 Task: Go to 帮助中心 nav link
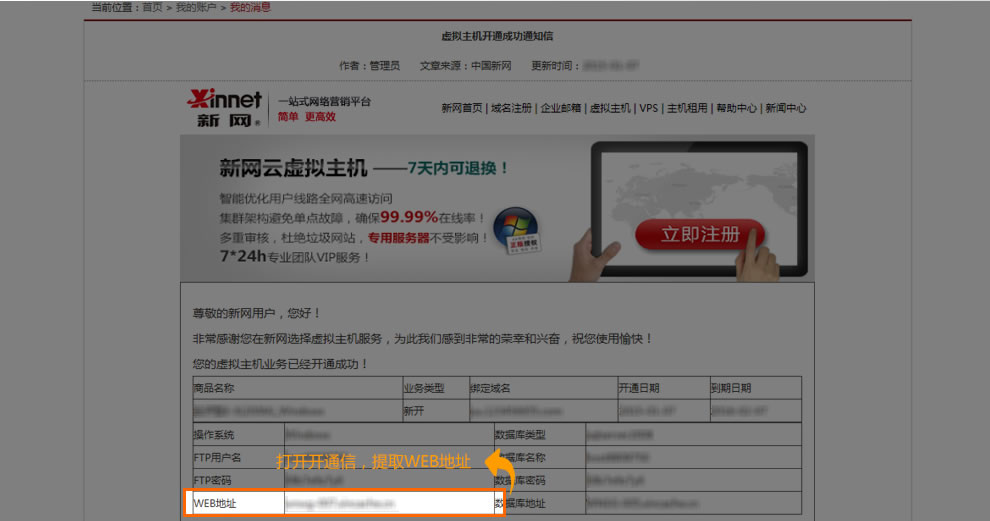pos(736,108)
